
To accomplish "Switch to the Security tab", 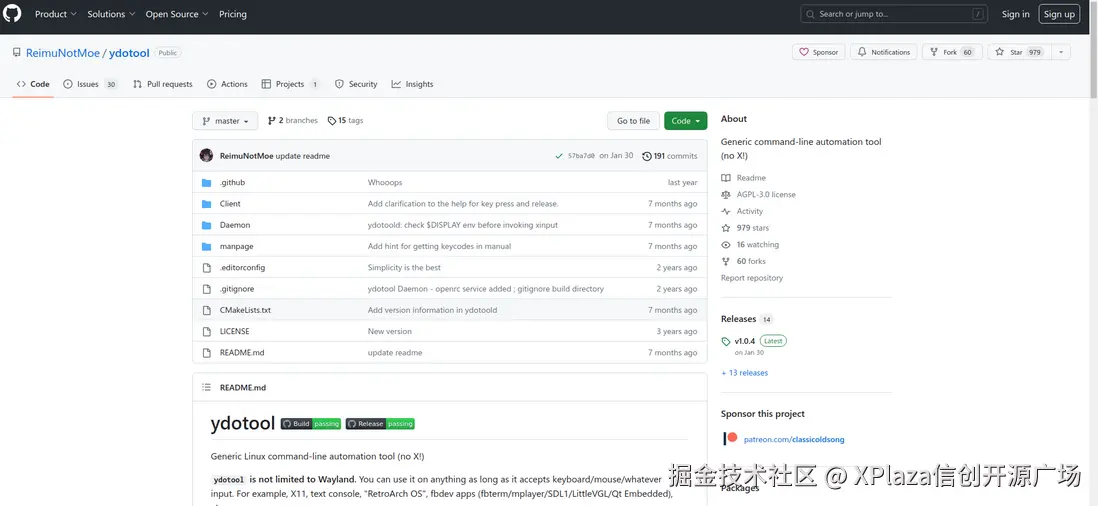I will pos(356,84).
